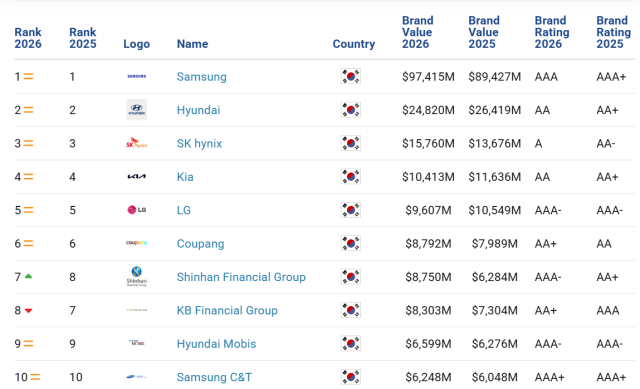
Task: Open the Samsung brand link
Action: 202,77
